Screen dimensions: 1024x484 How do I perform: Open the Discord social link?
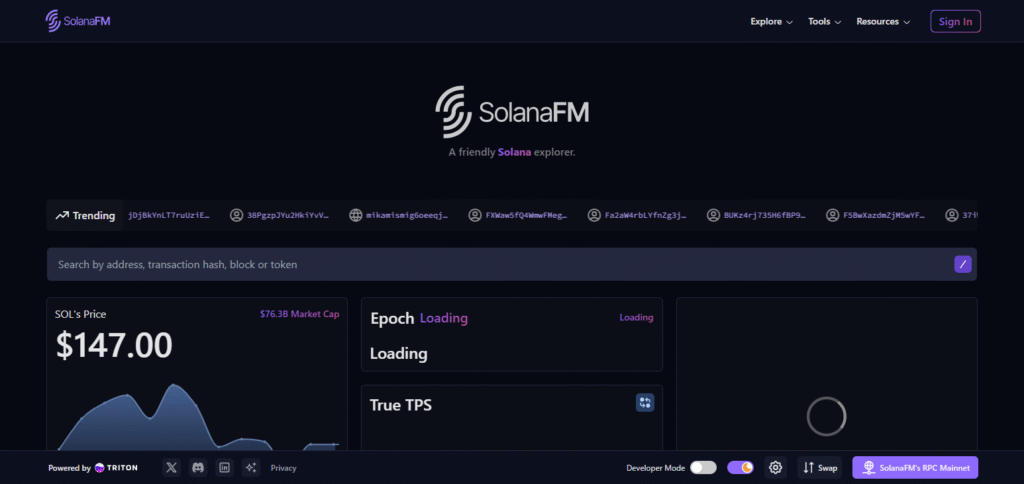(198, 468)
